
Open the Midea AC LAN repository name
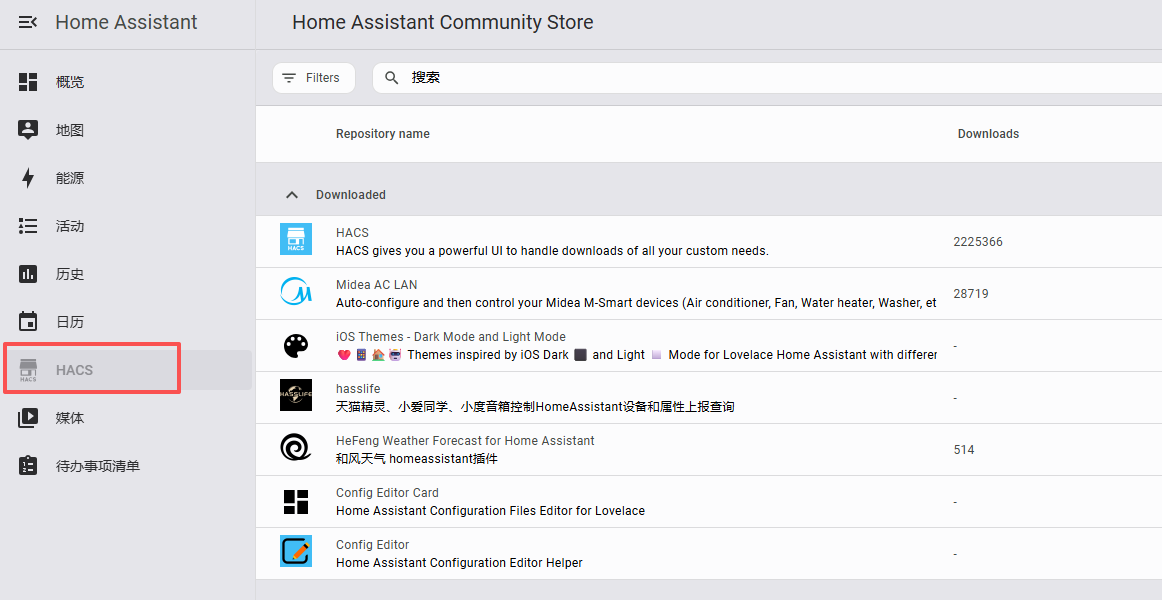coord(376,284)
